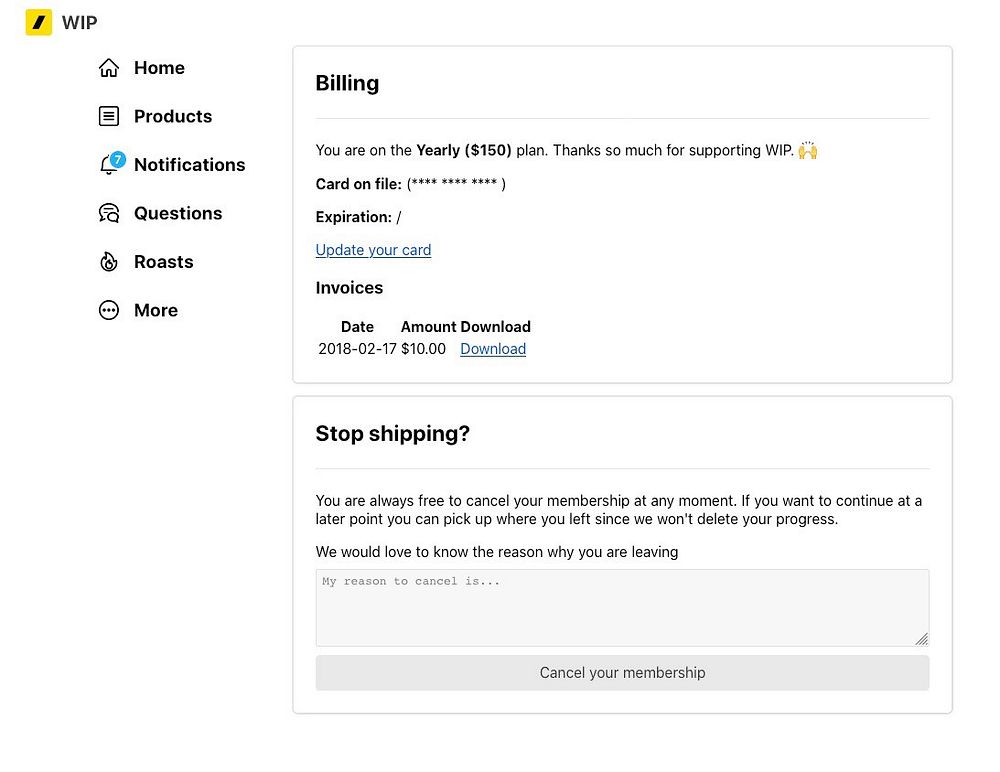Screen dimensions: 1000x772
Task: Download the 2018-02-17 invoice
Action: coord(493,349)
